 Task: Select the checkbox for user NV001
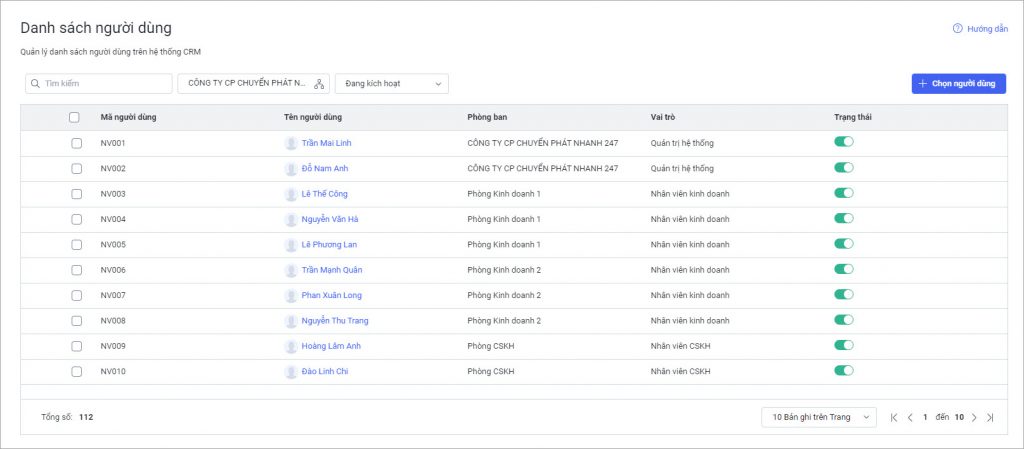[76, 143]
